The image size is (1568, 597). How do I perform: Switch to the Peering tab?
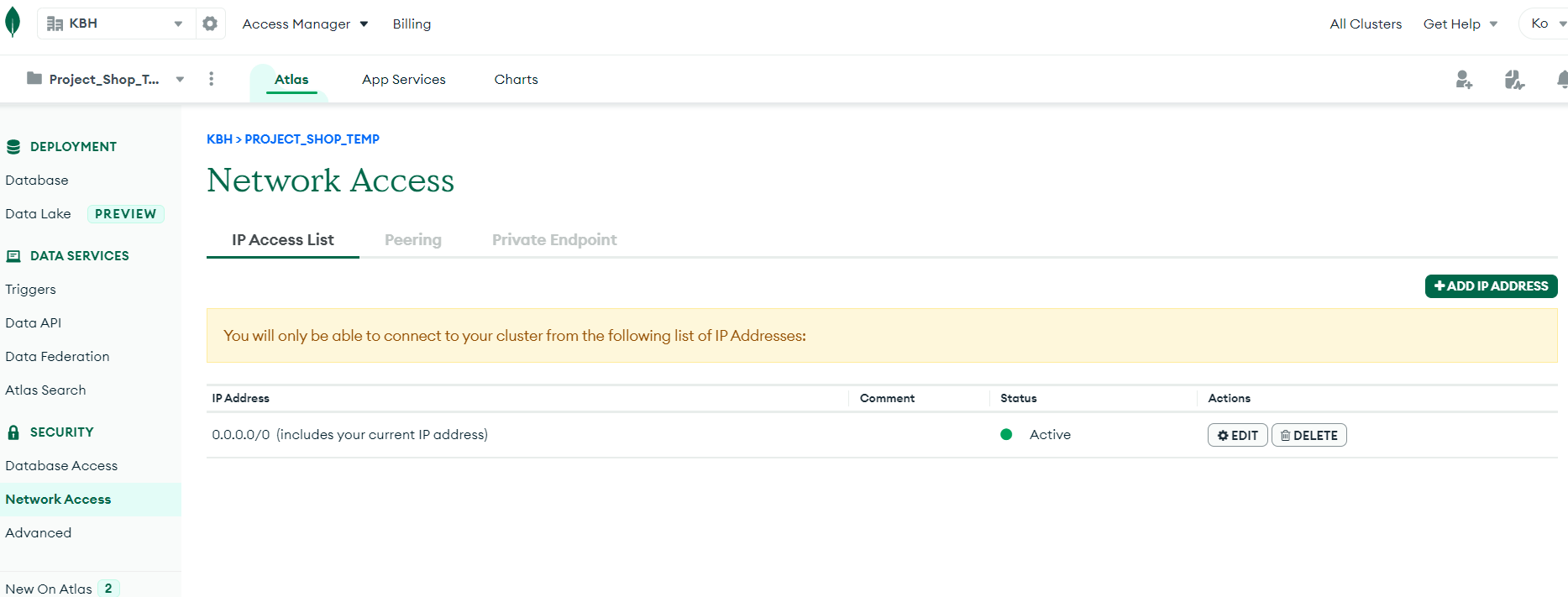pyautogui.click(x=412, y=240)
